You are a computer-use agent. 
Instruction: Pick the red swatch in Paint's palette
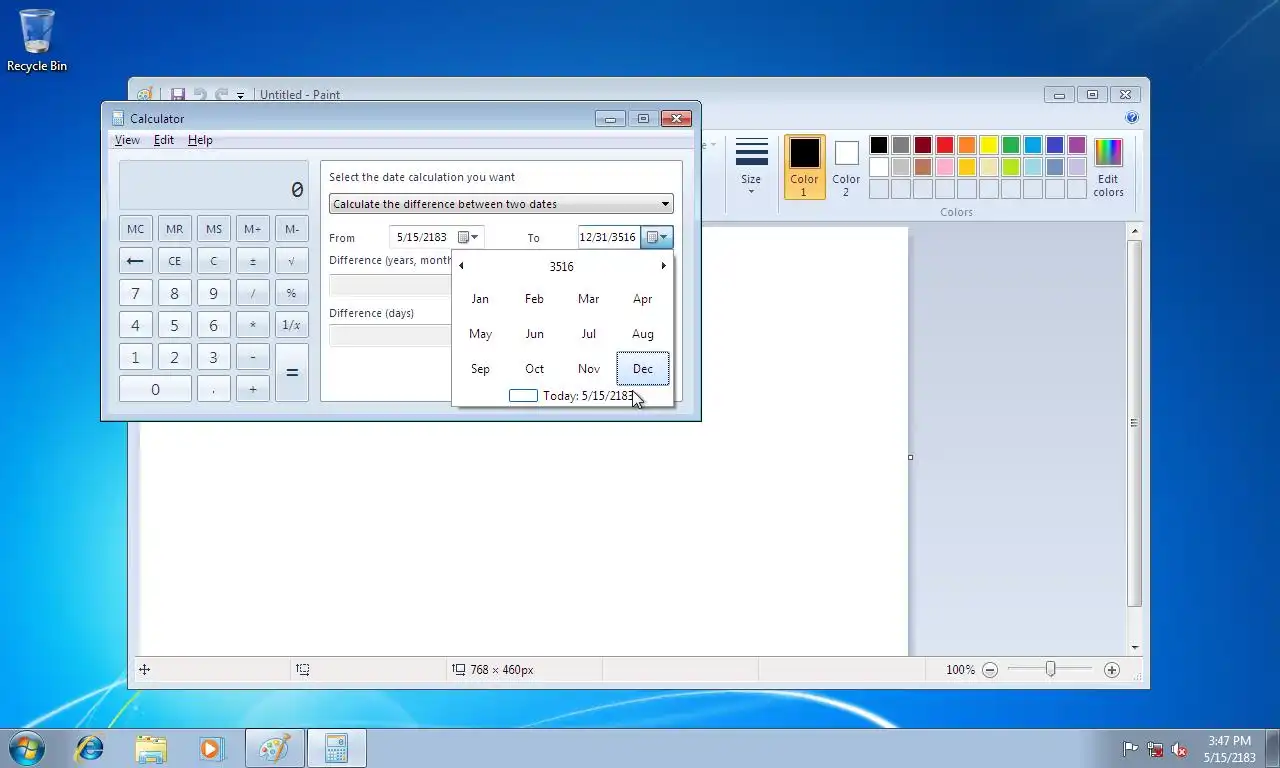[945, 145]
